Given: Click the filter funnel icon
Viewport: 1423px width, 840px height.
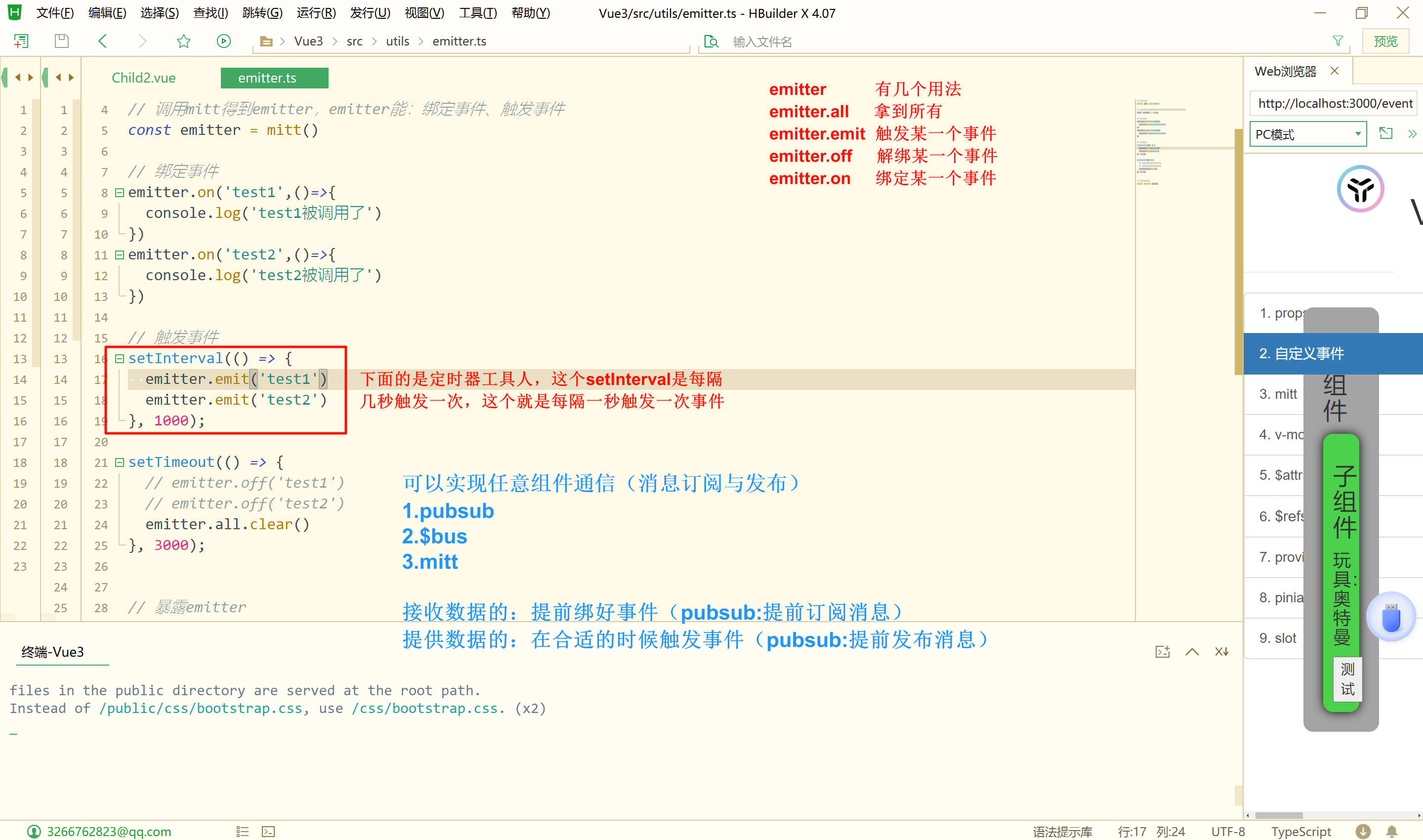Looking at the screenshot, I should (x=1338, y=41).
